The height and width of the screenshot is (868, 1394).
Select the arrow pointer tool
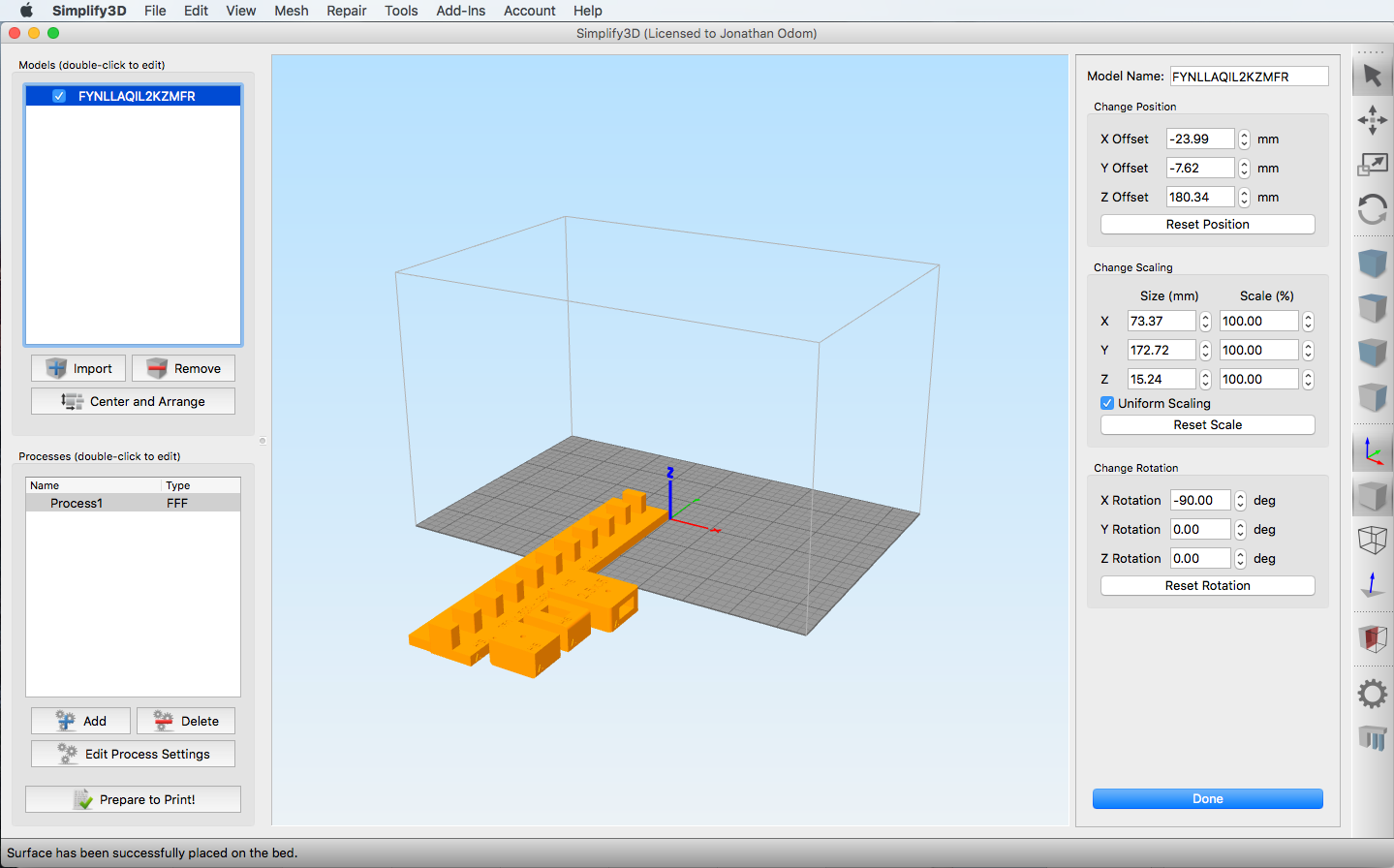click(1372, 76)
